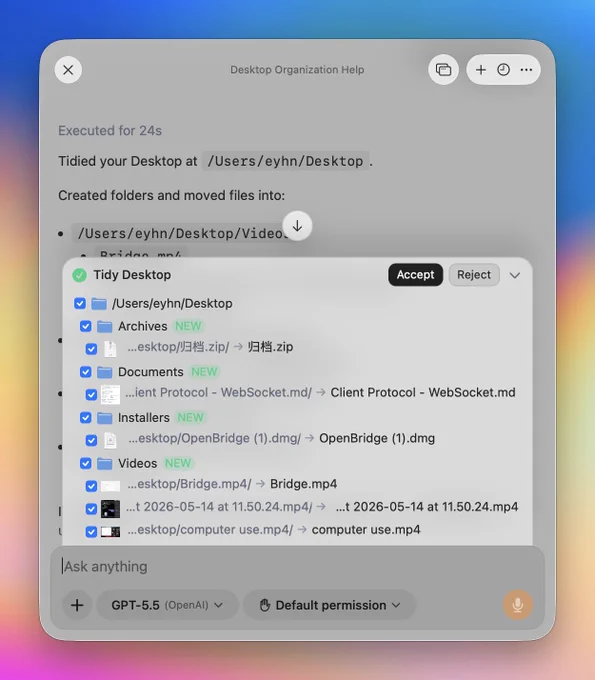
Task: Click the Videos folder icon
Action: pos(105,464)
